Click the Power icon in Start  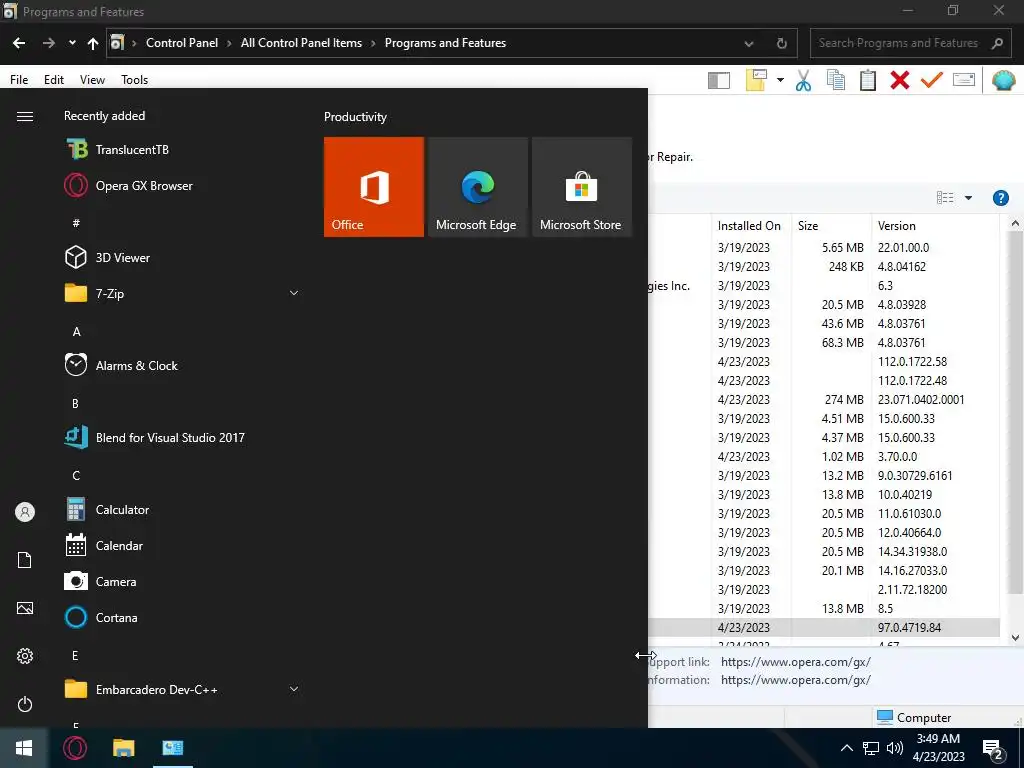(25, 704)
